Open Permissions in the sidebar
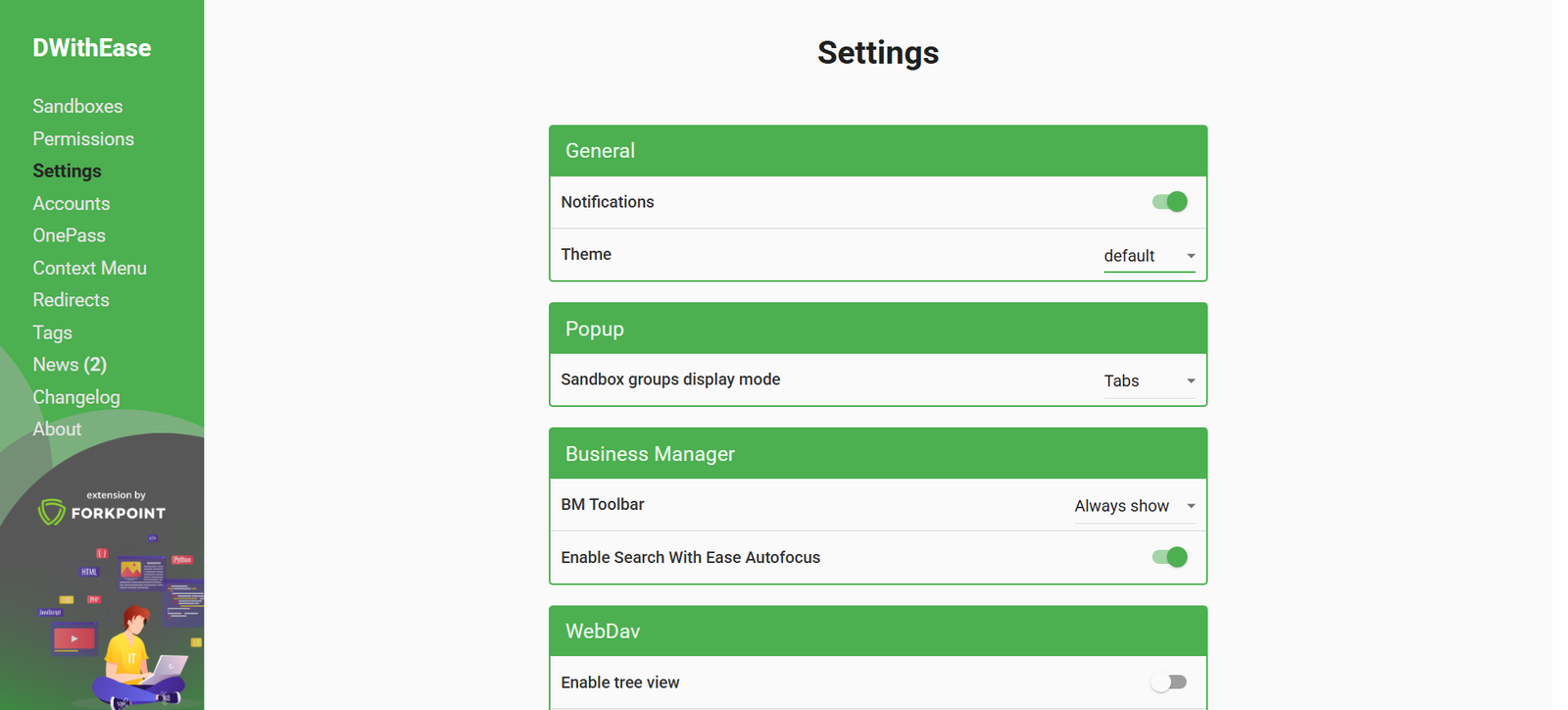The image size is (1568, 710). (x=83, y=139)
